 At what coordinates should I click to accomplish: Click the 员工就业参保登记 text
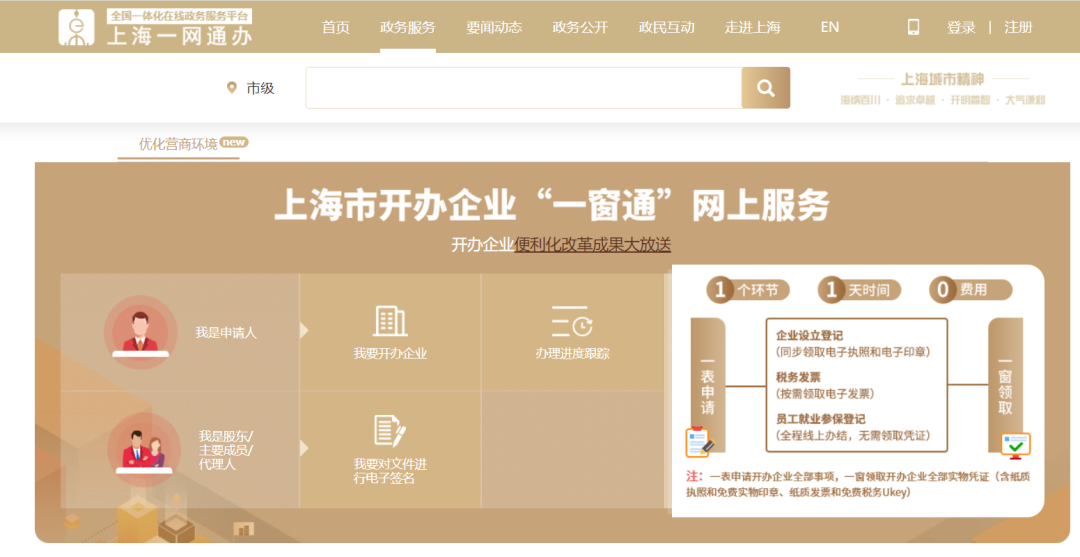820,419
